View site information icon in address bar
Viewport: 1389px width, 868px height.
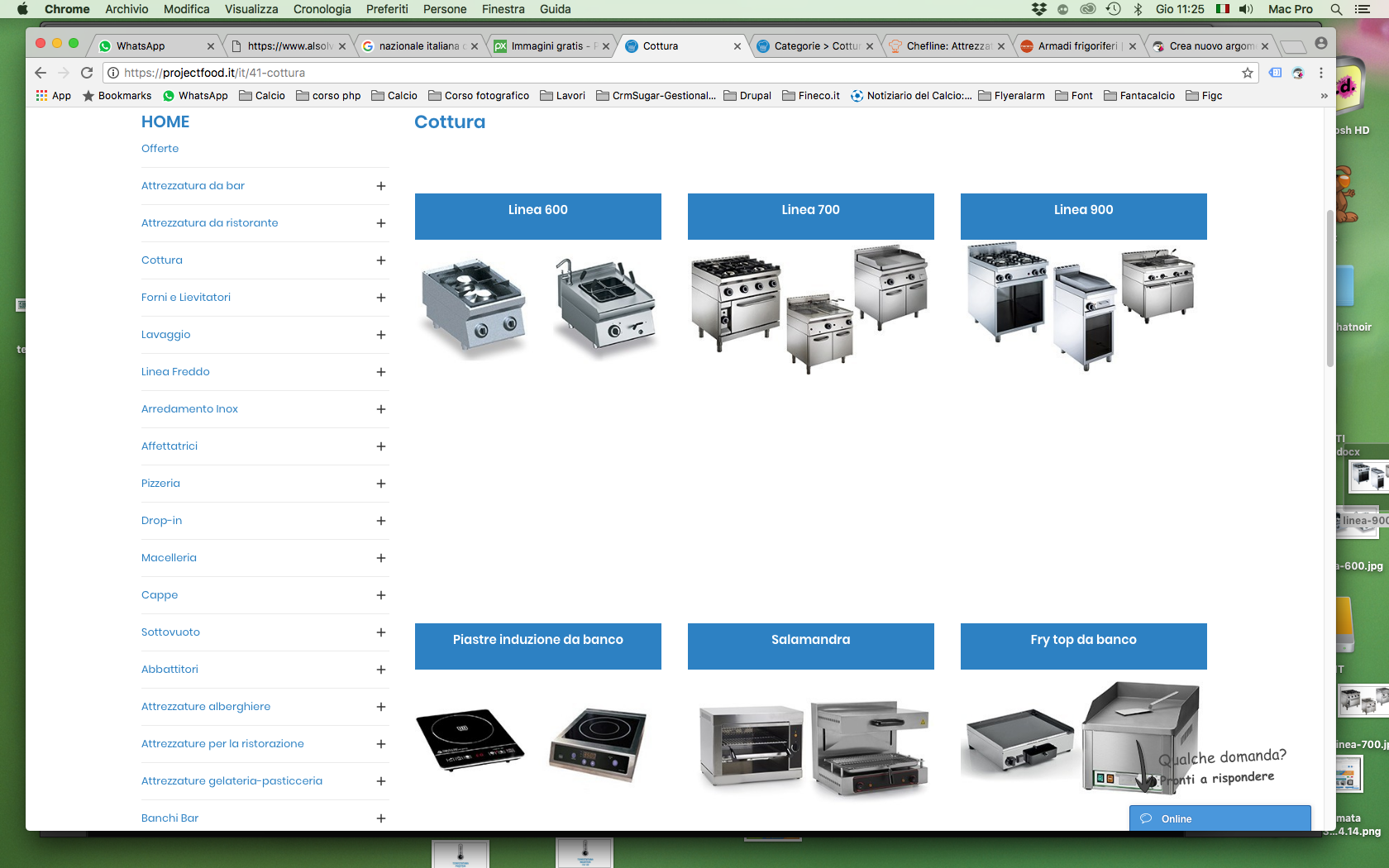point(113,73)
